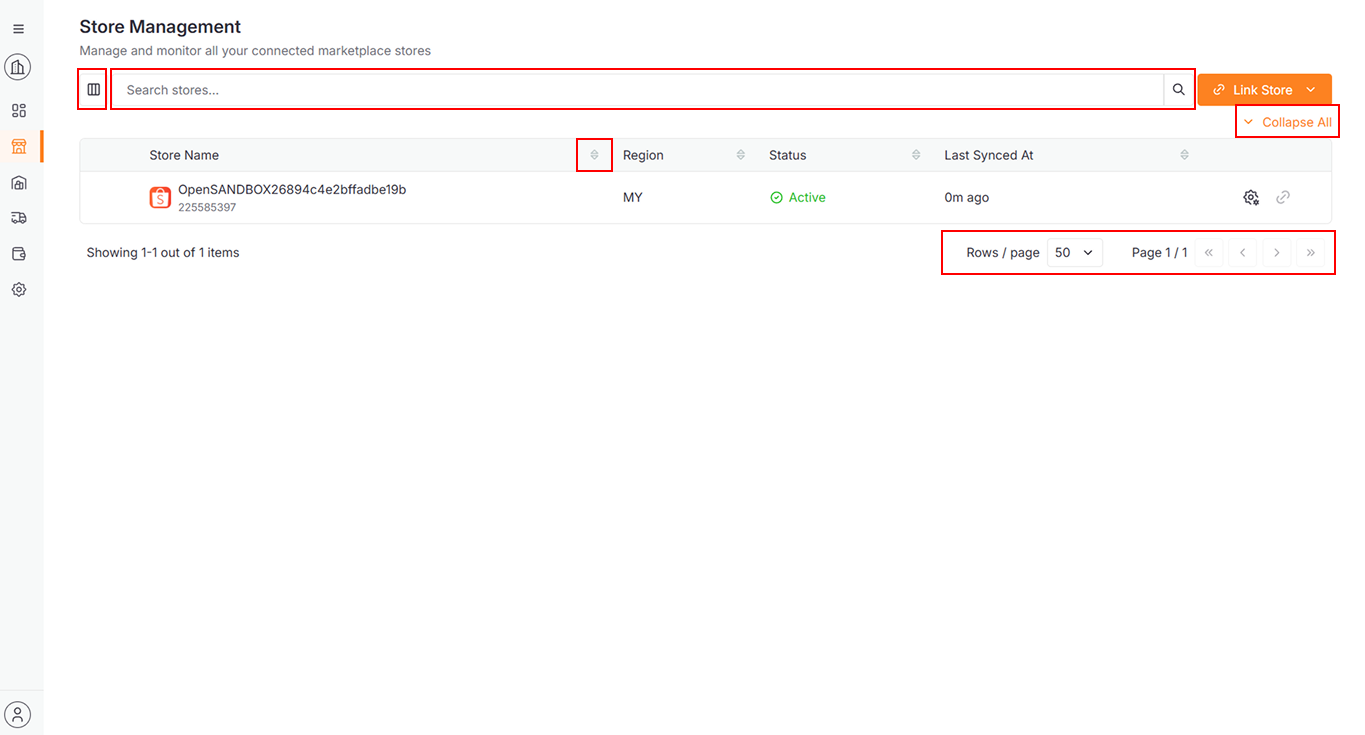Toggle the hamburger sidebar menu
Viewport: 1365px width, 735px height.
[18, 29]
